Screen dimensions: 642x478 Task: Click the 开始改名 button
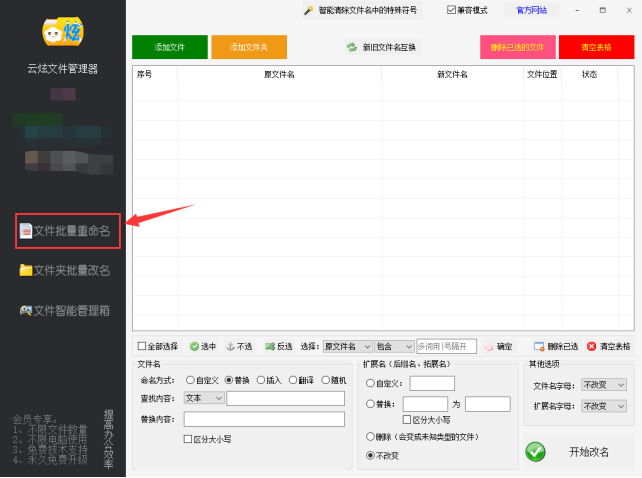579,452
